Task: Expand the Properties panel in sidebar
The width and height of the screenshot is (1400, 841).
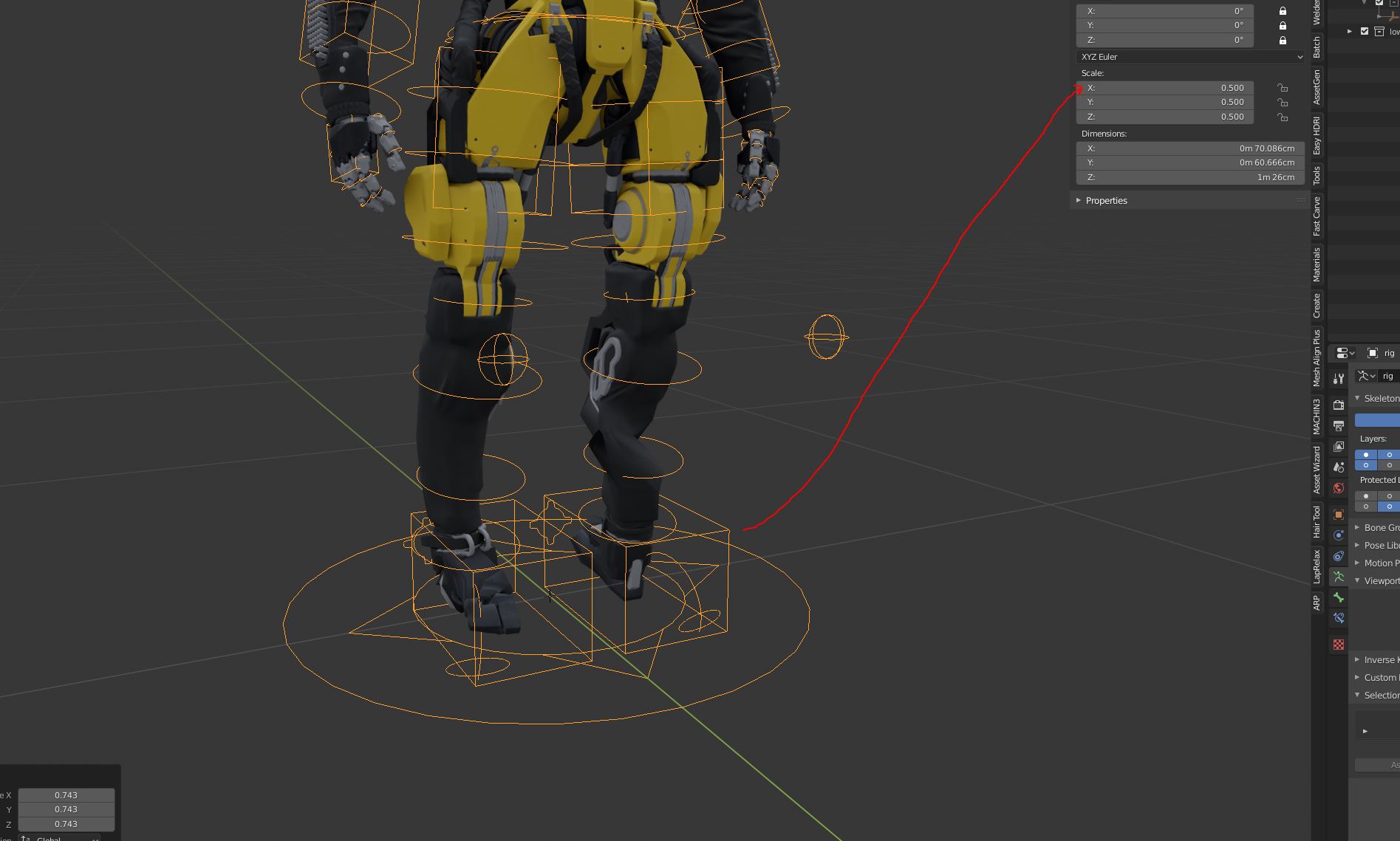Action: click(1079, 201)
